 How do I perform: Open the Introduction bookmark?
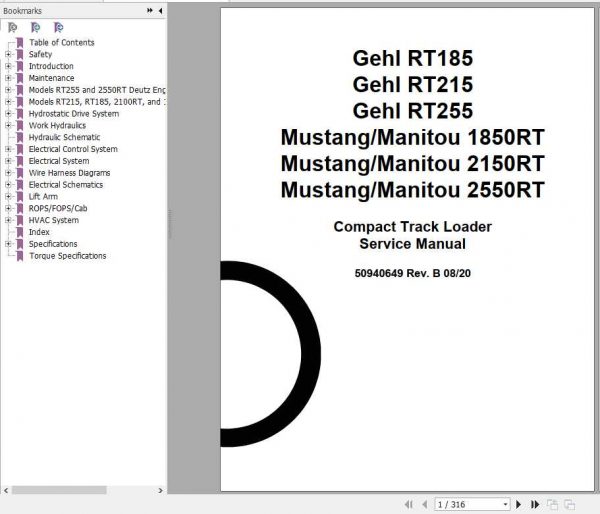click(x=51, y=66)
